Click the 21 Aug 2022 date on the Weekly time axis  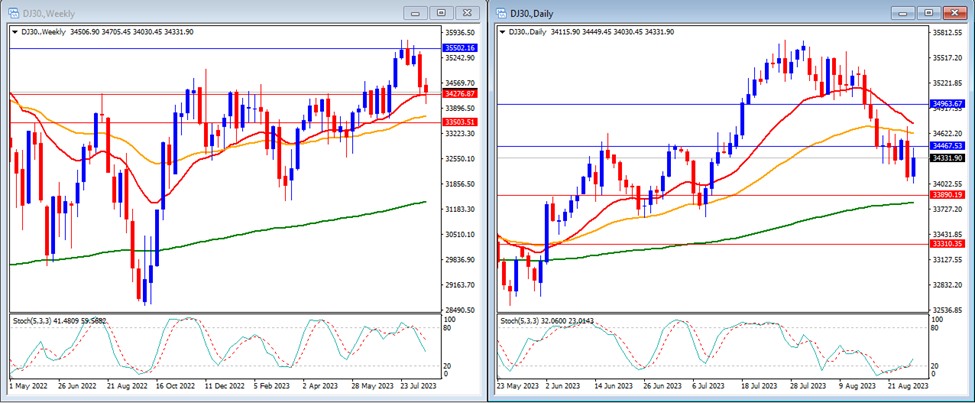pos(127,386)
